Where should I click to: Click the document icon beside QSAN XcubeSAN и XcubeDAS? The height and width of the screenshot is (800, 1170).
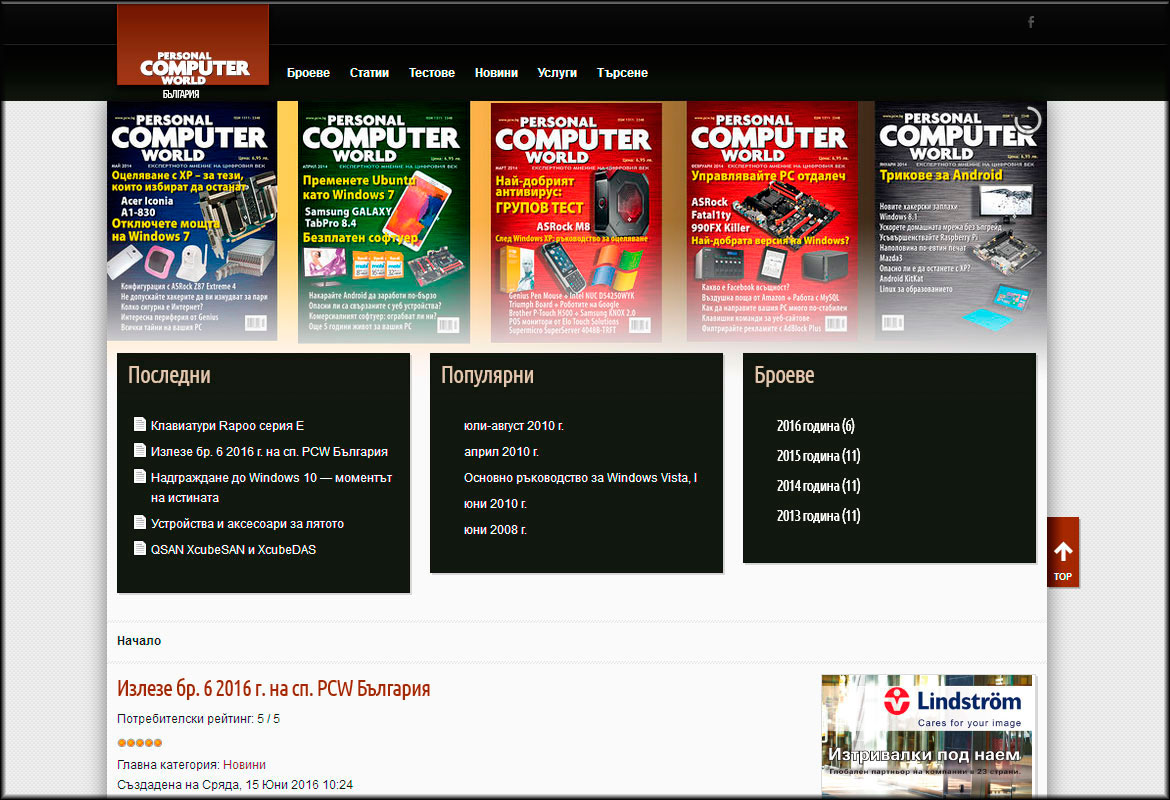pos(140,549)
